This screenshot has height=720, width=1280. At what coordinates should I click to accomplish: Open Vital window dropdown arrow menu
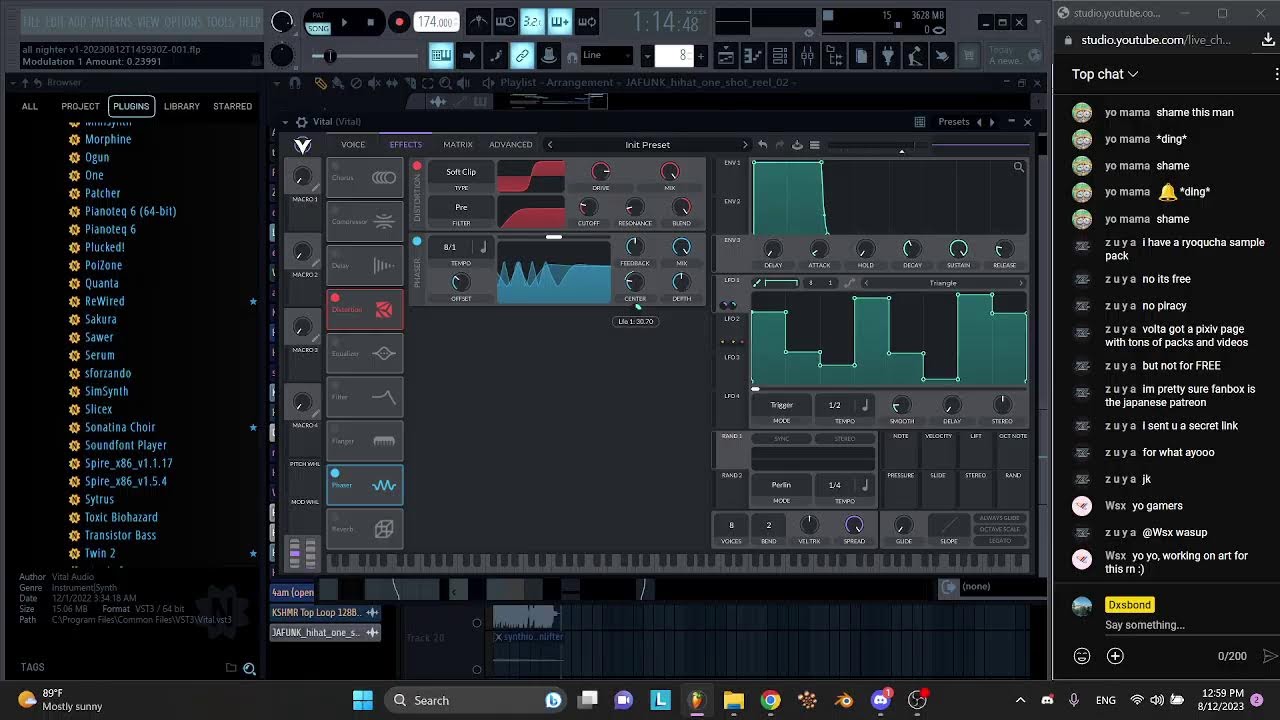point(286,122)
